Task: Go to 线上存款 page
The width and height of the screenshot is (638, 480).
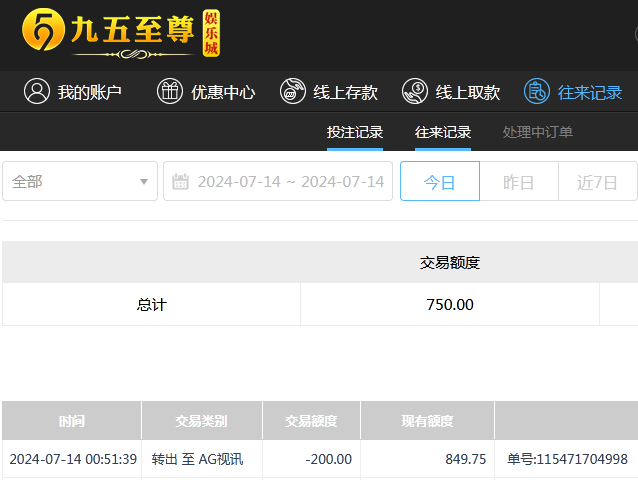Action: 329,92
